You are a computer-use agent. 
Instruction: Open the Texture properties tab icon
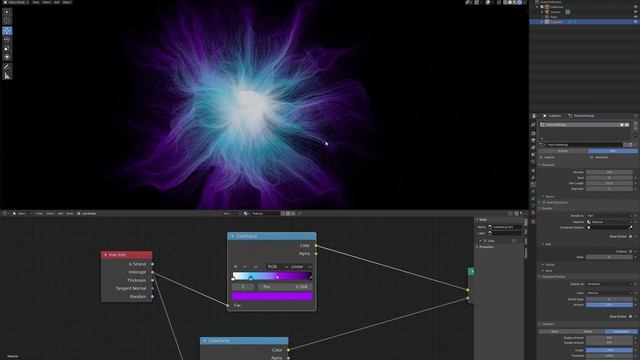point(533,221)
